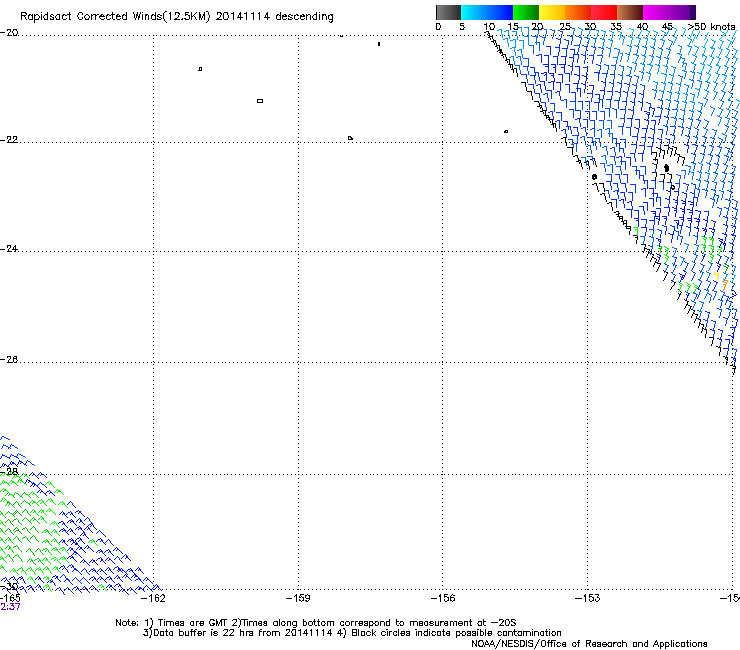Image resolution: width=740 pixels, height=650 pixels.
Task: Click the 'Times are GMT' note line
Action: pyautogui.click(x=316, y=623)
